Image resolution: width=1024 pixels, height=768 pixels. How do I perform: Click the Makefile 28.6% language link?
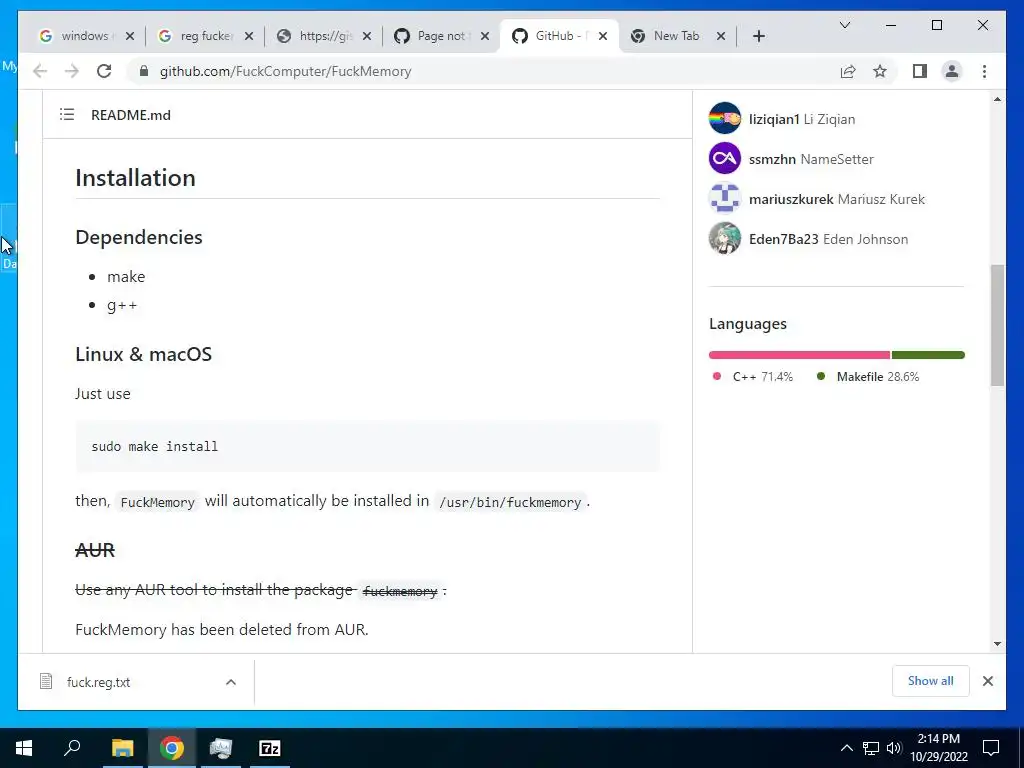869,377
